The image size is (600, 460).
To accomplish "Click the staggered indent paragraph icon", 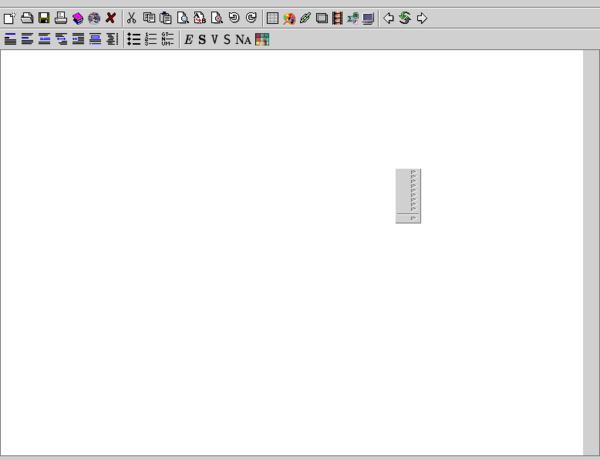I will click(61, 39).
